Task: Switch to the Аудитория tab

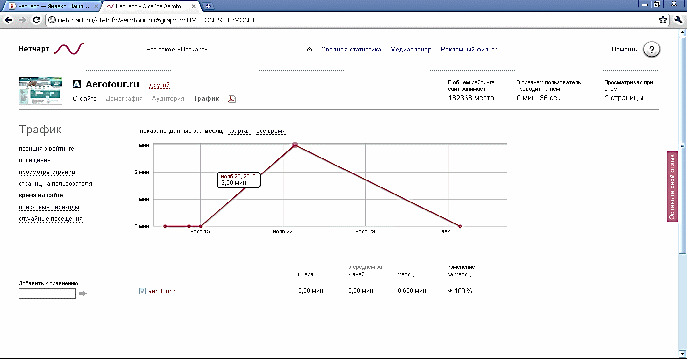Action: (168, 98)
